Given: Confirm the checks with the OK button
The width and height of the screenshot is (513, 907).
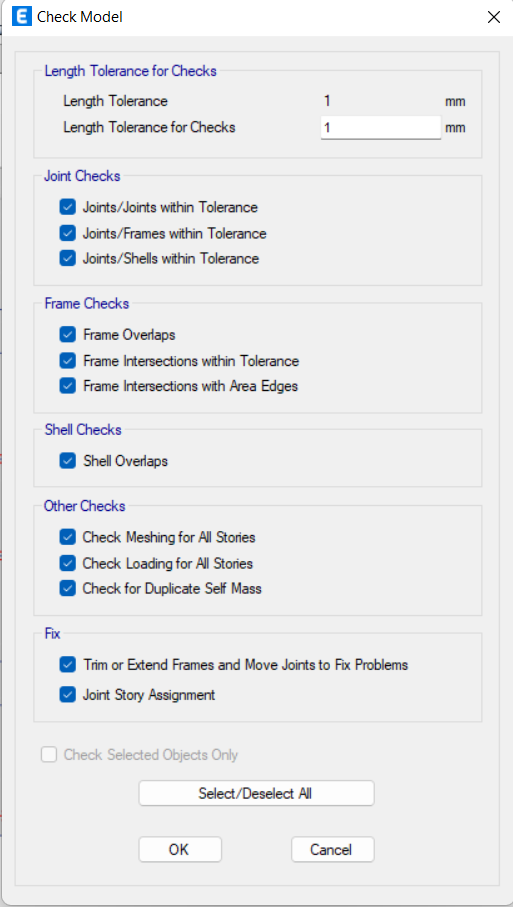Looking at the screenshot, I should (180, 849).
